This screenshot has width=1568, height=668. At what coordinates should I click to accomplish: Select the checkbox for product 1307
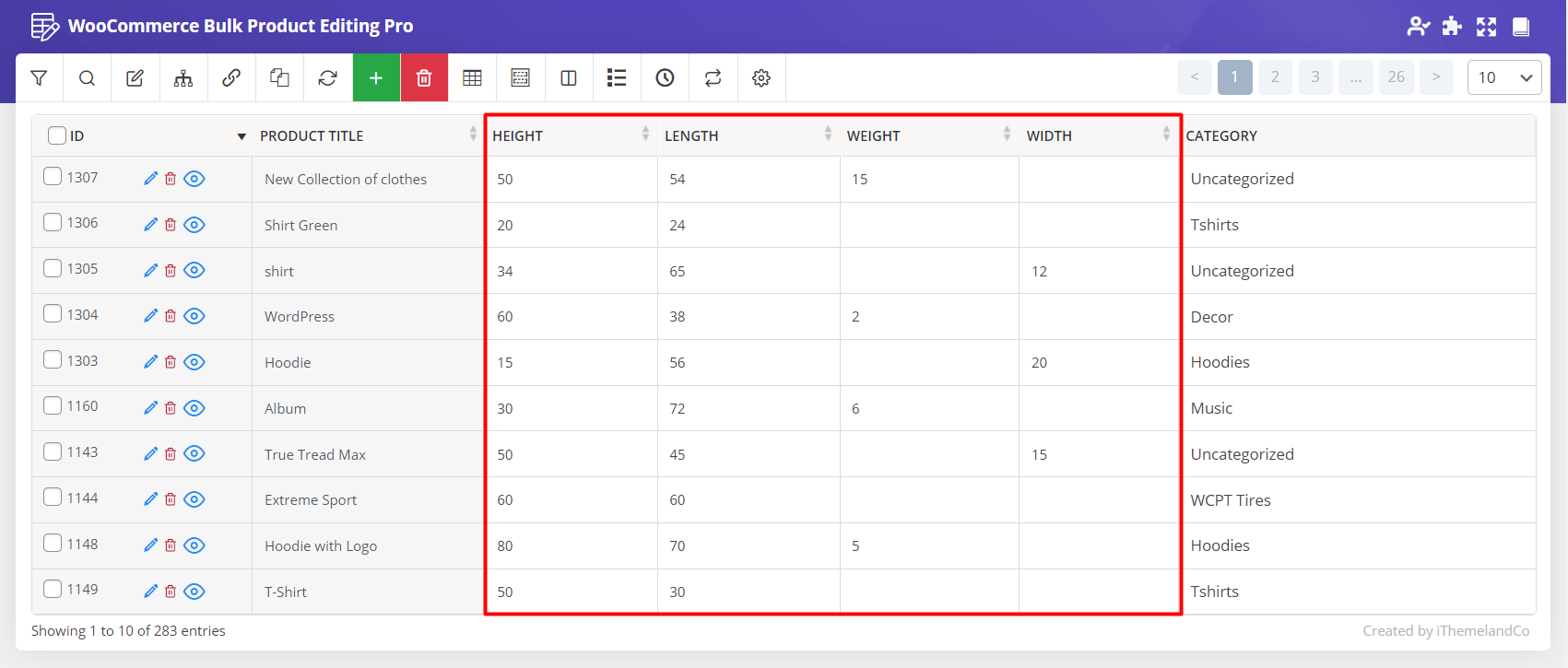[53, 176]
